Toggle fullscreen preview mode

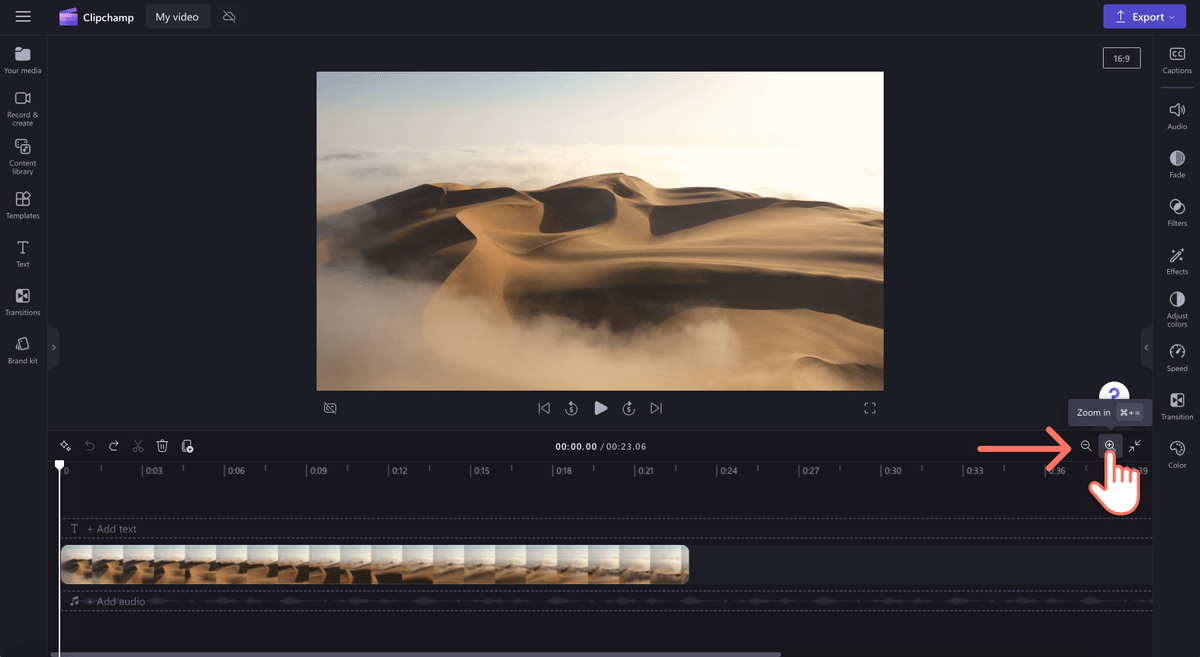point(870,408)
